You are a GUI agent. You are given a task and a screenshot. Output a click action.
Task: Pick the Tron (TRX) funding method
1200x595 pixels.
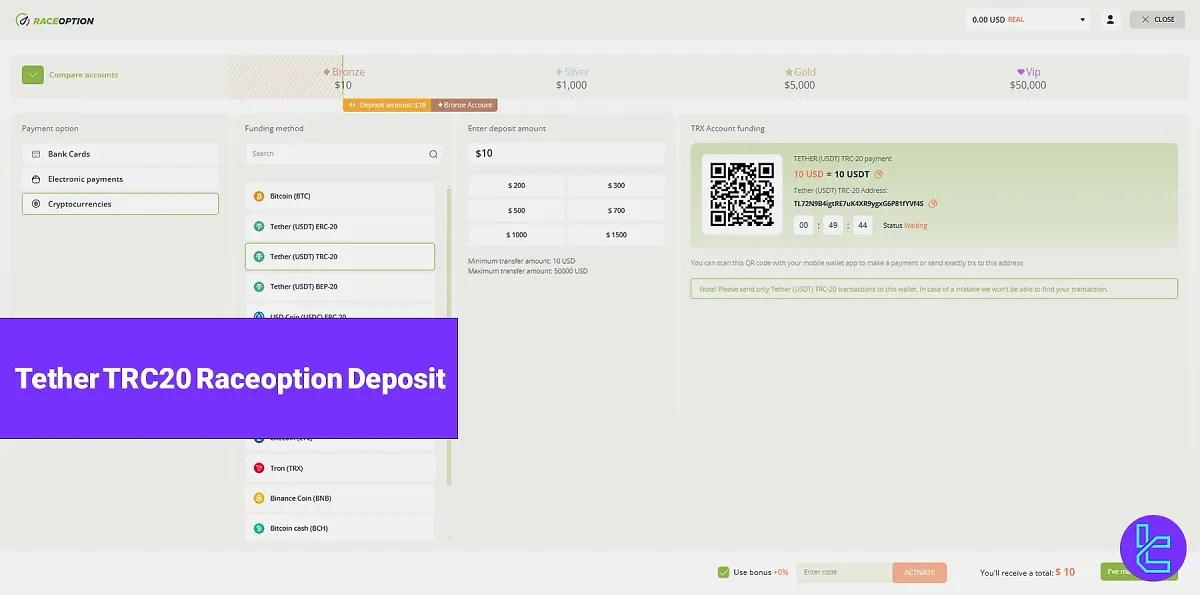pos(340,467)
